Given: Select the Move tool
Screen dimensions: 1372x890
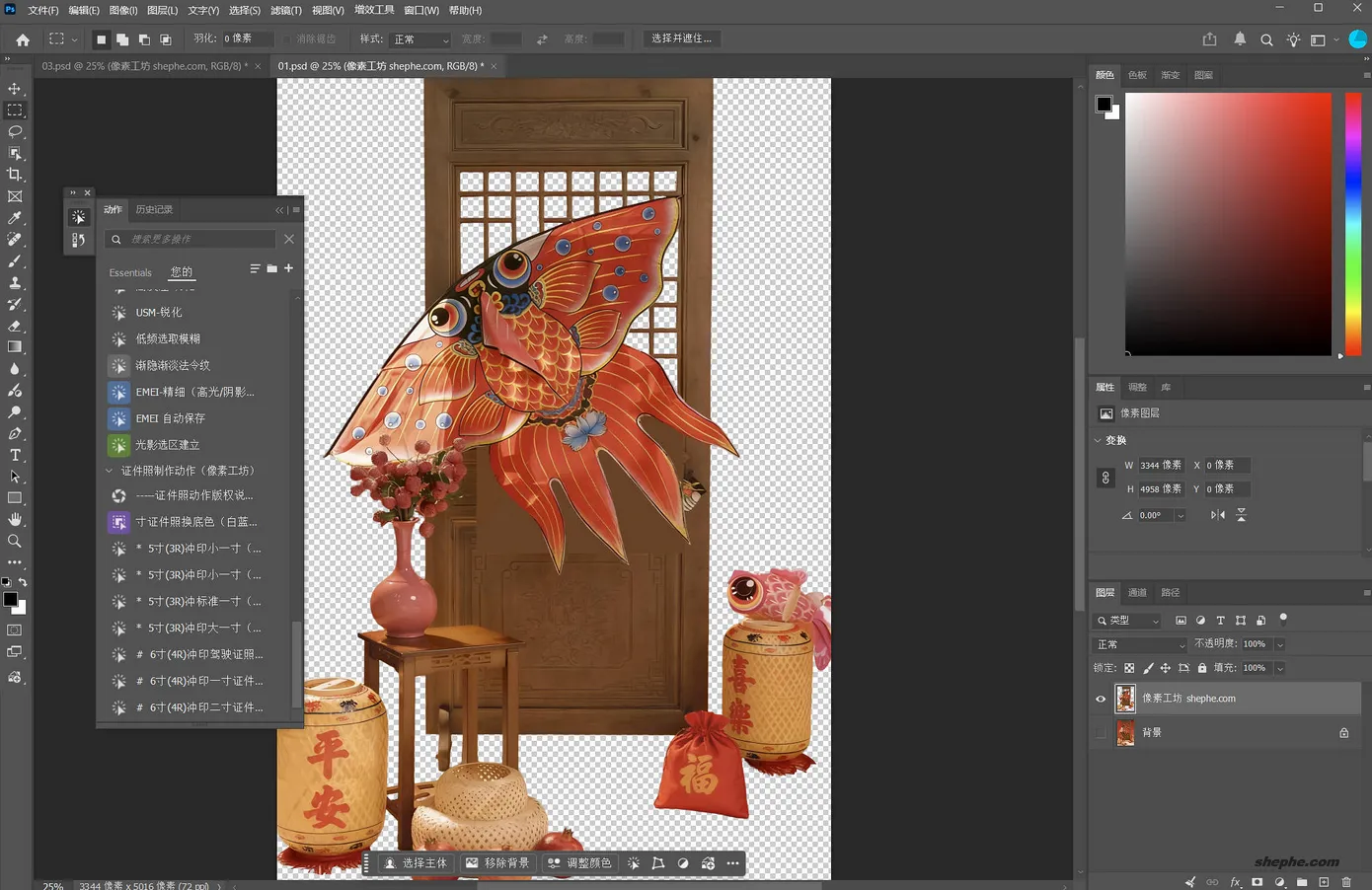Looking at the screenshot, I should click(15, 89).
